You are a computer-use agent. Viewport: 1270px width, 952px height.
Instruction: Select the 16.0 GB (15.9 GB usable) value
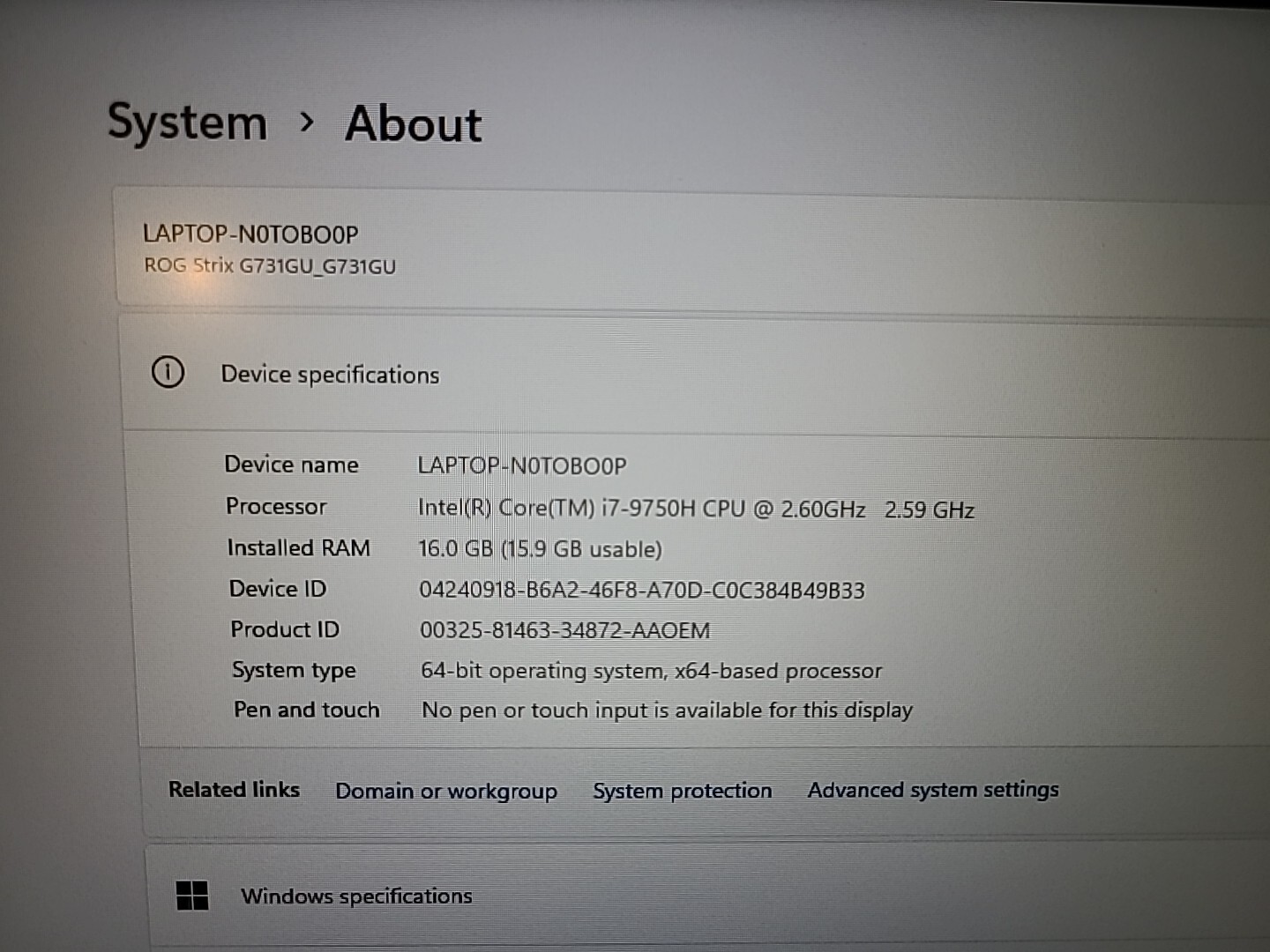click(x=540, y=549)
